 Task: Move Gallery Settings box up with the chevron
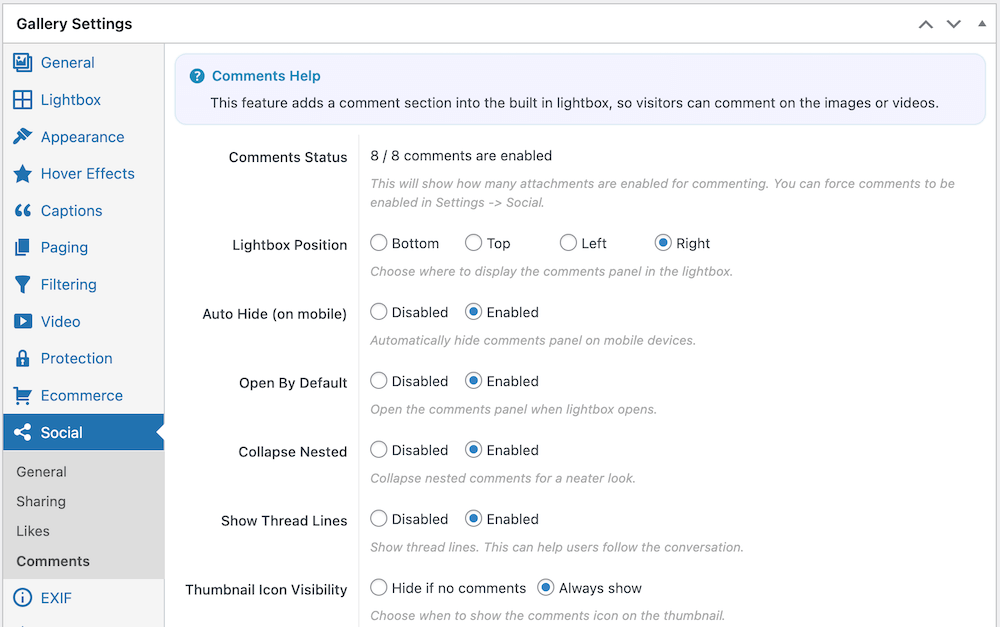click(925, 23)
